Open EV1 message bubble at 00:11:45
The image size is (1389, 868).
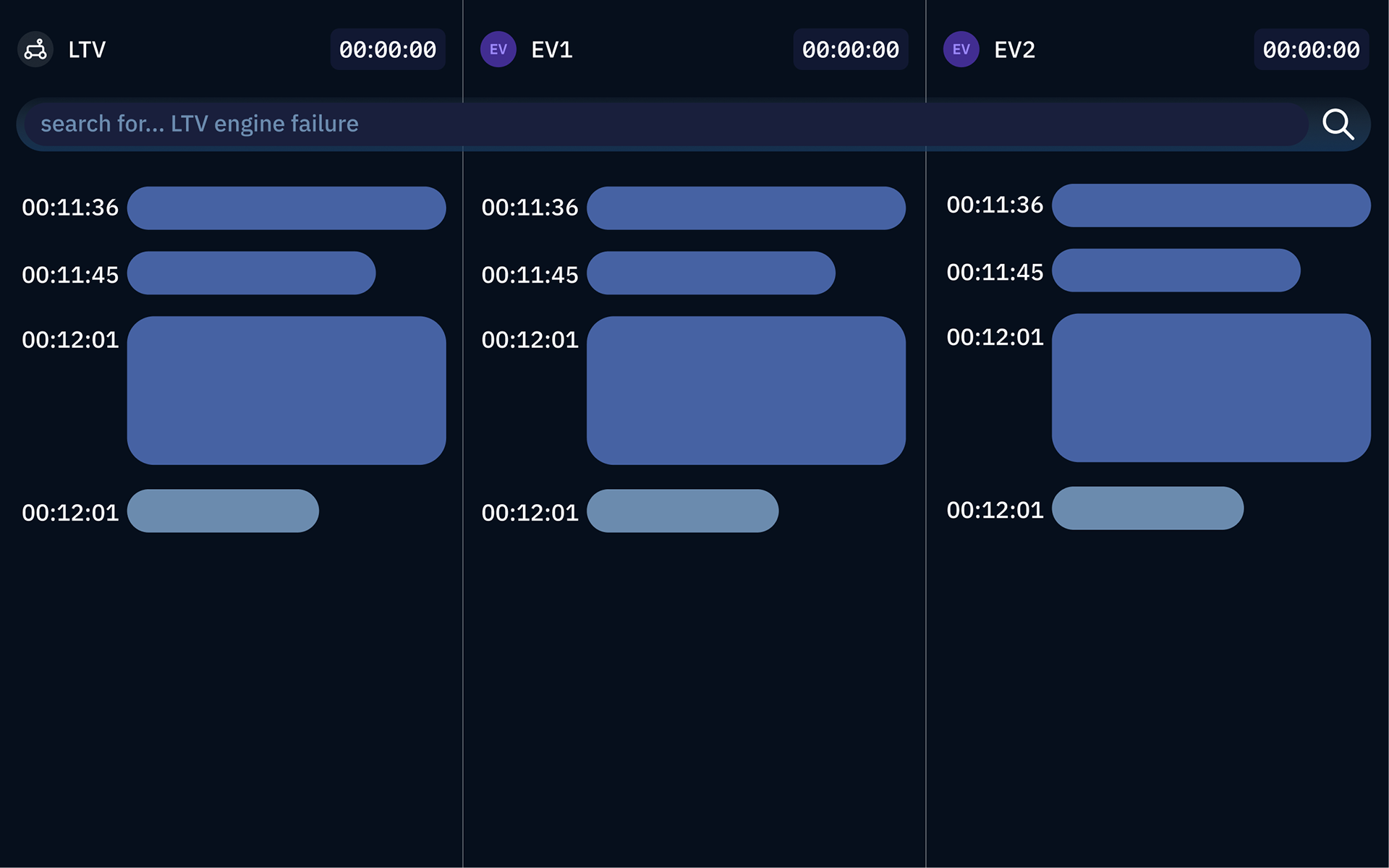[711, 273]
